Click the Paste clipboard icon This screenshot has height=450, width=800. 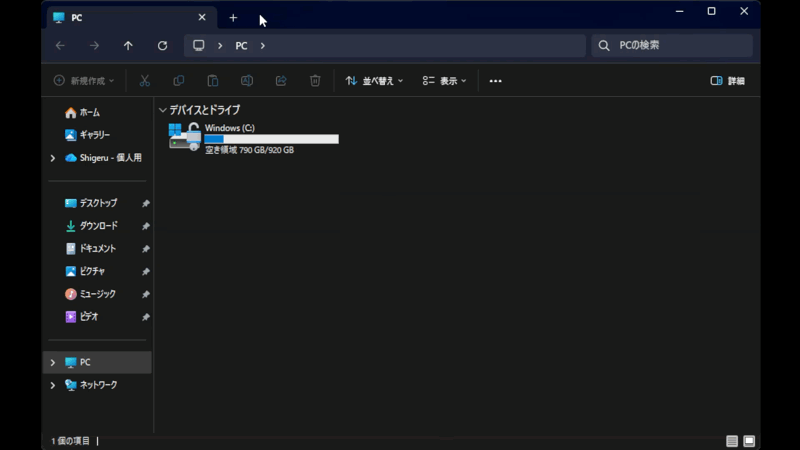[213, 81]
